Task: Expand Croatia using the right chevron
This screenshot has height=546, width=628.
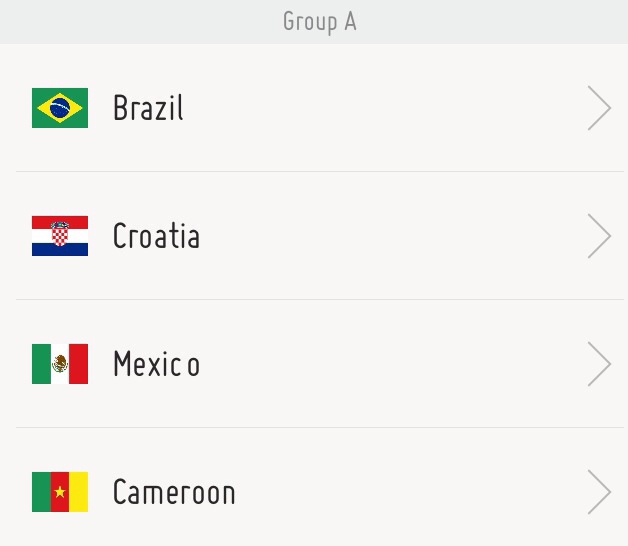Action: pos(599,236)
